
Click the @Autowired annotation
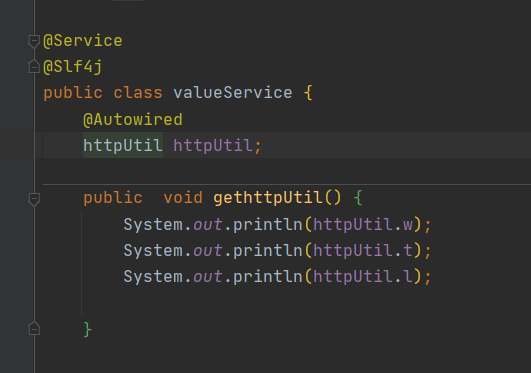tap(133, 120)
